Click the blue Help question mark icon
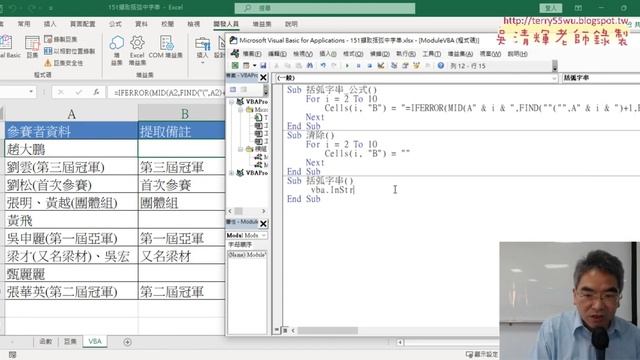 click(441, 66)
